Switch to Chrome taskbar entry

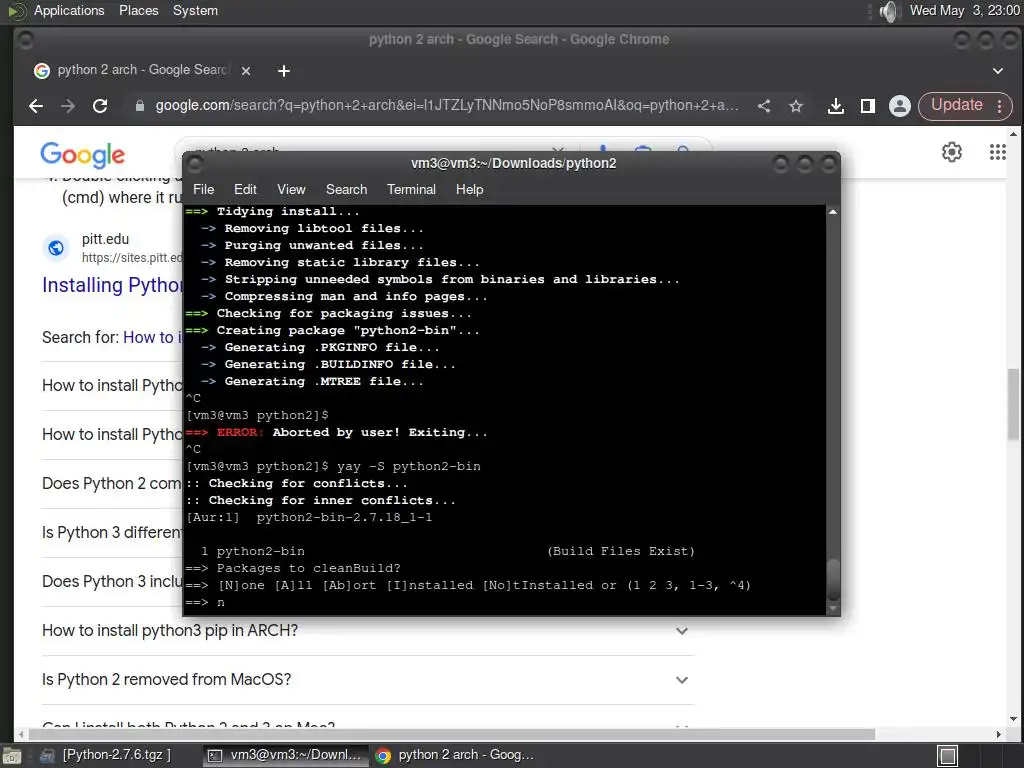point(456,755)
